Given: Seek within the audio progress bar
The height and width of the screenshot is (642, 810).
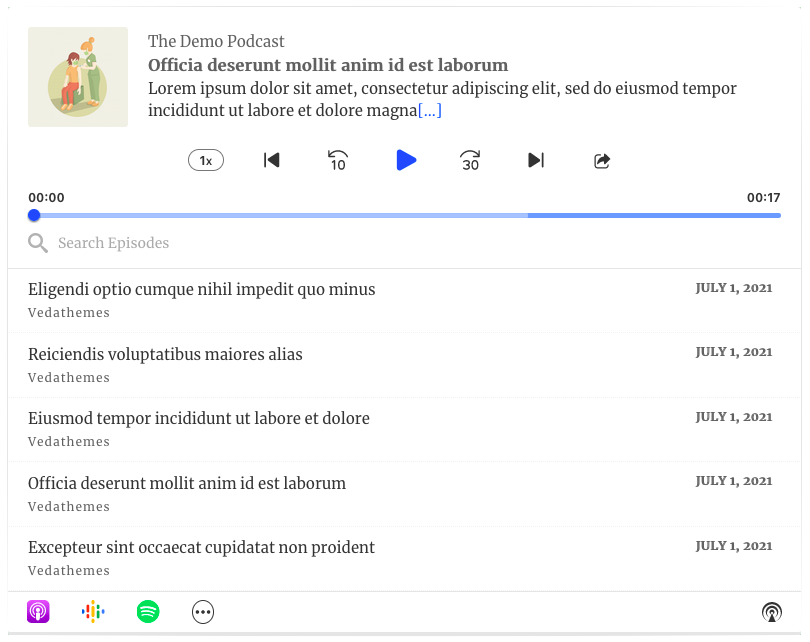Looking at the screenshot, I should tap(404, 215).
